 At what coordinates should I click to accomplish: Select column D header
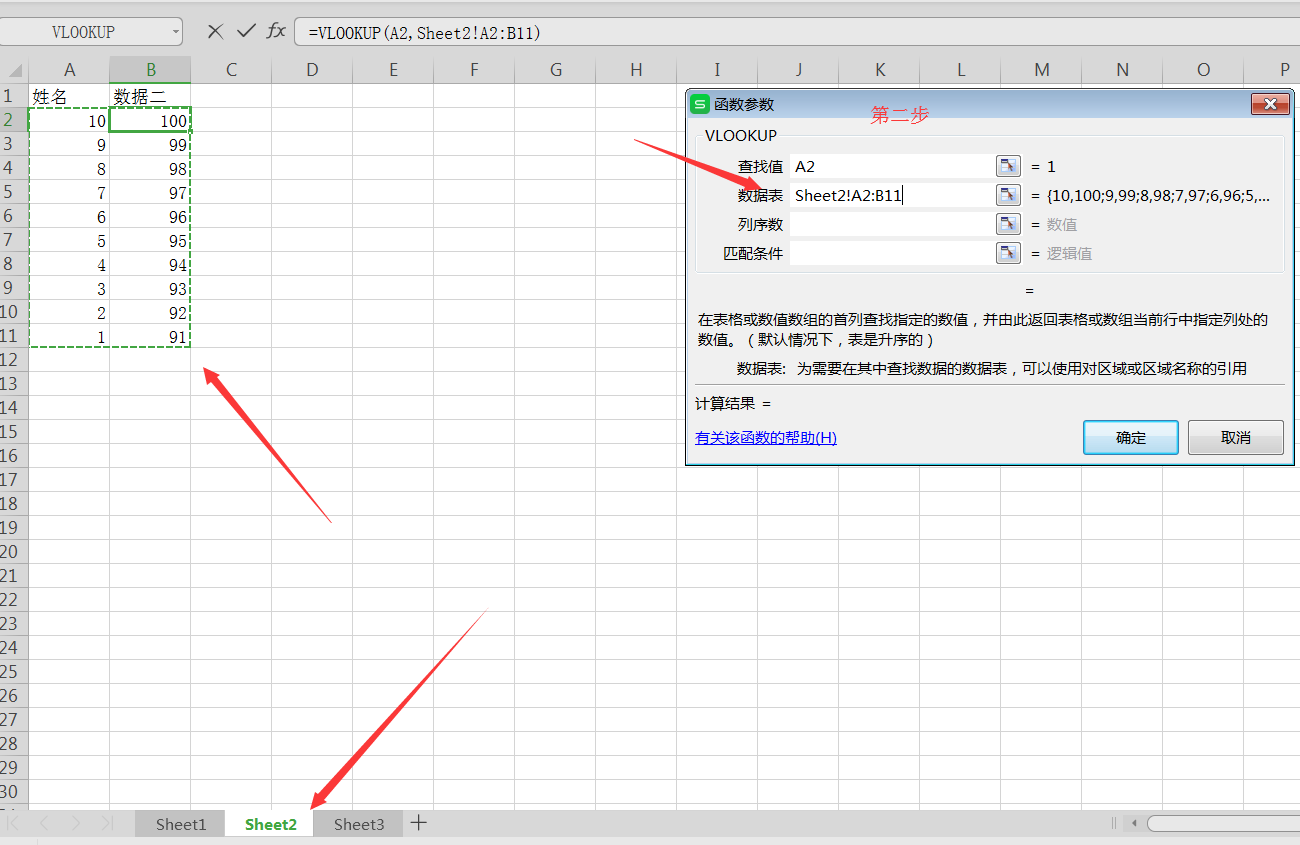pyautogui.click(x=312, y=70)
